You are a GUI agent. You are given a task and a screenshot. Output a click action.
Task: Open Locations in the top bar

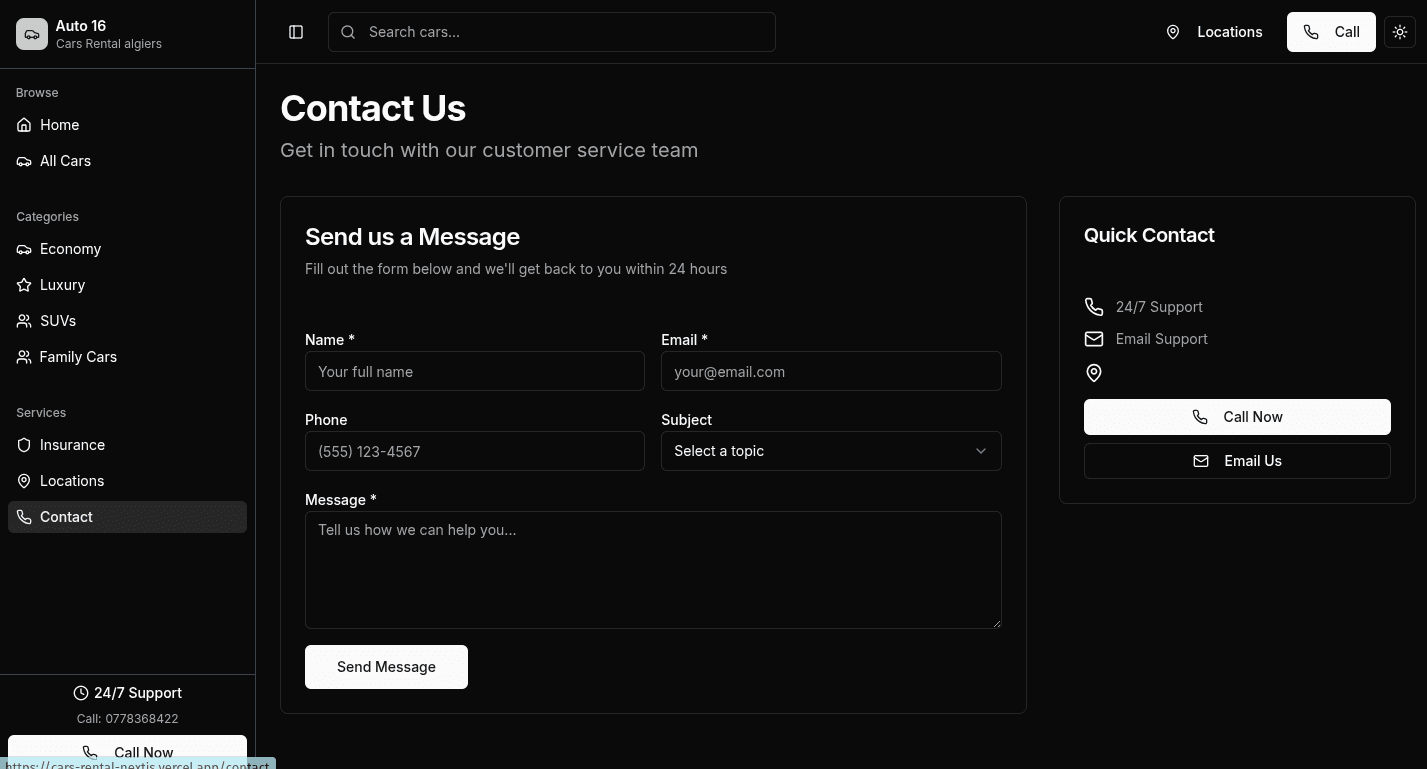point(1214,32)
